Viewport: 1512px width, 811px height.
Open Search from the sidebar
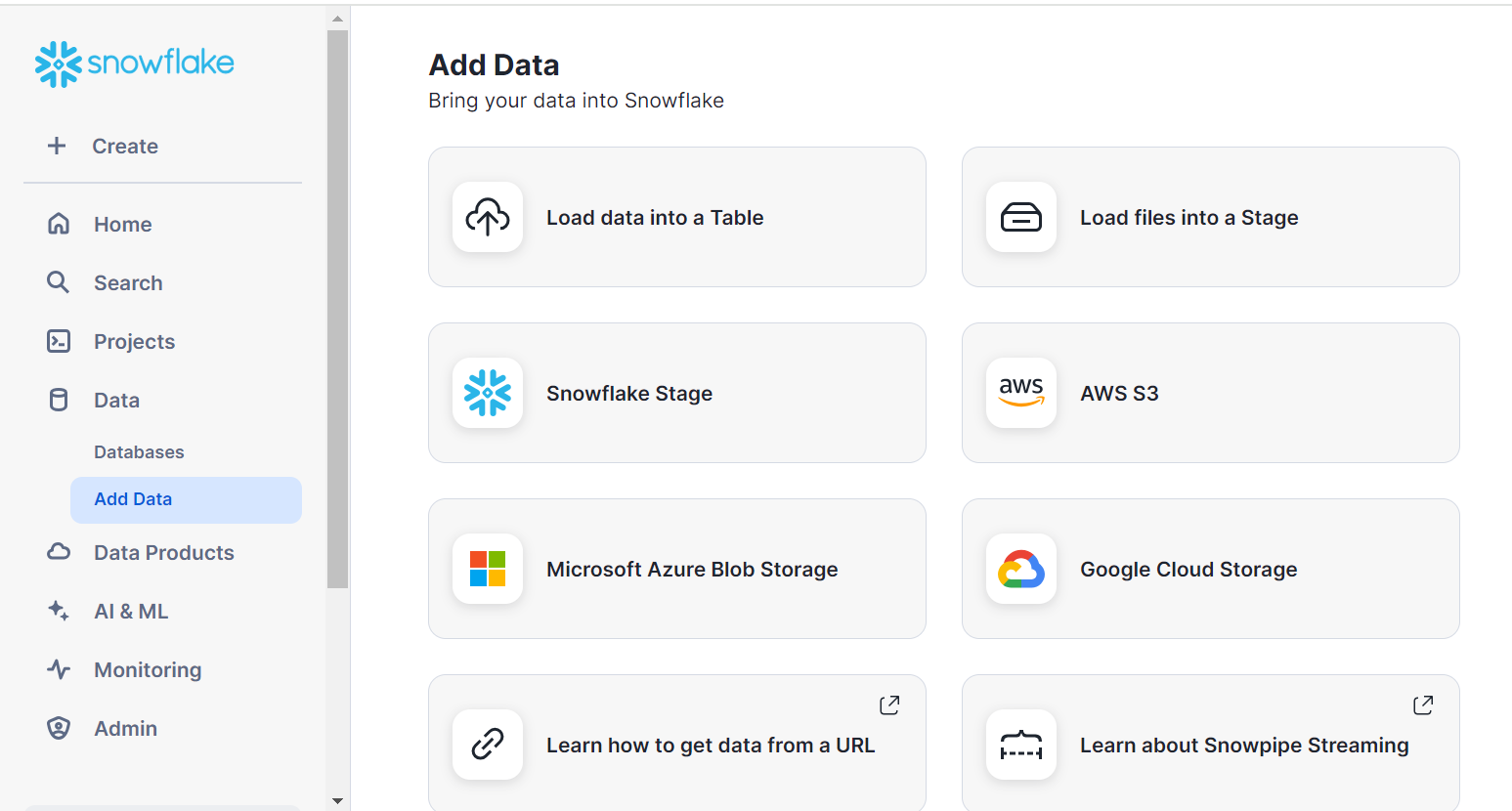128,282
